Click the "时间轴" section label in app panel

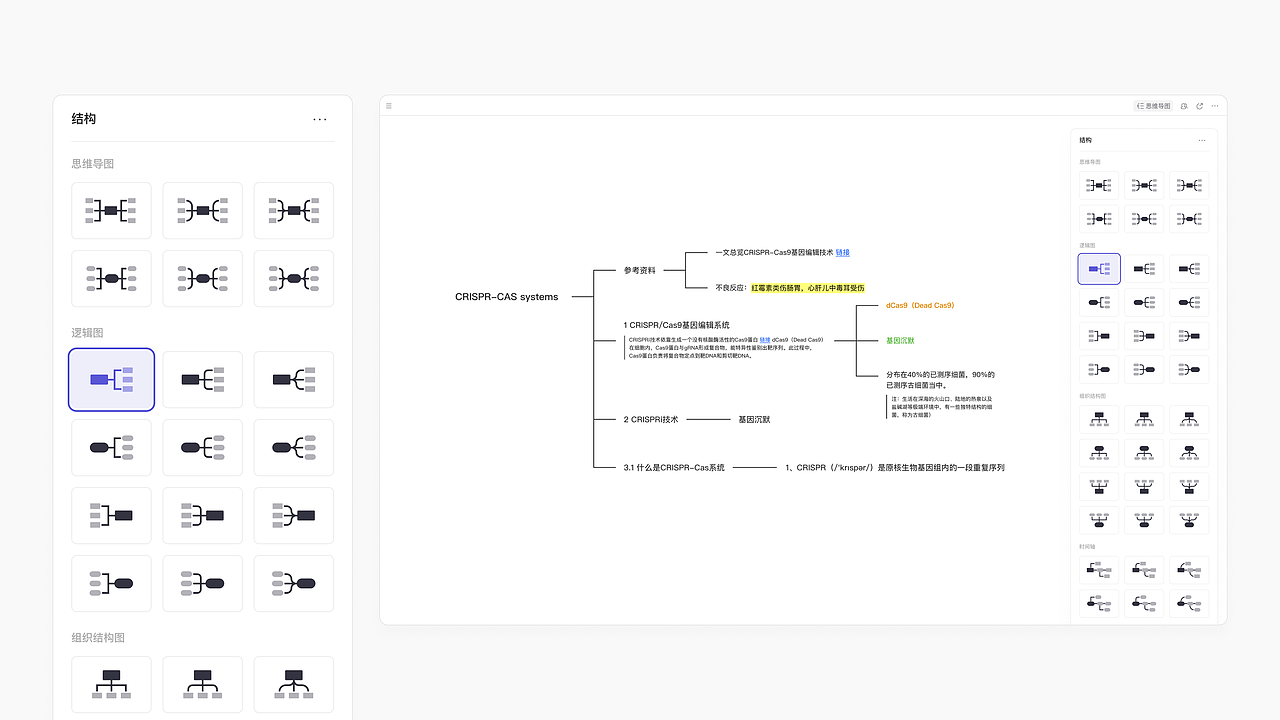[1086, 547]
